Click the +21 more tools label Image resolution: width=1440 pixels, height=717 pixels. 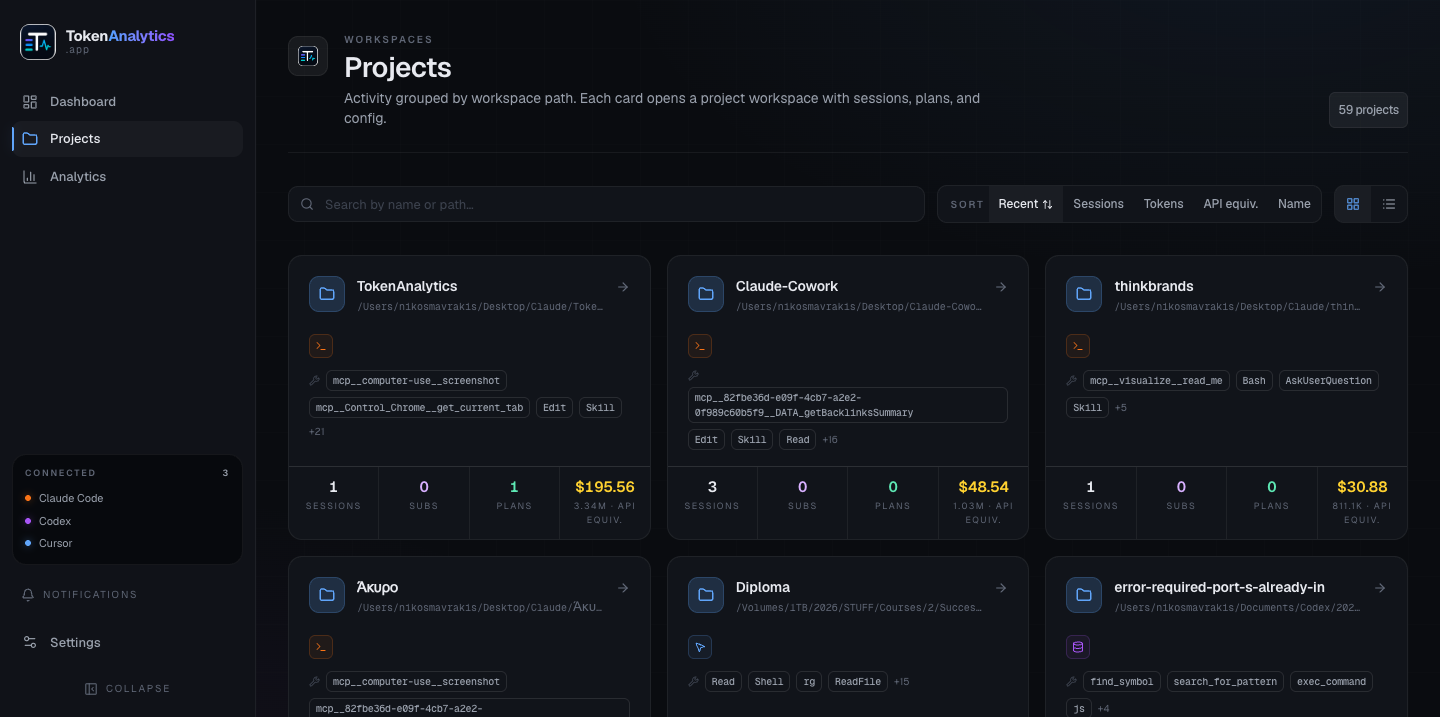(317, 432)
